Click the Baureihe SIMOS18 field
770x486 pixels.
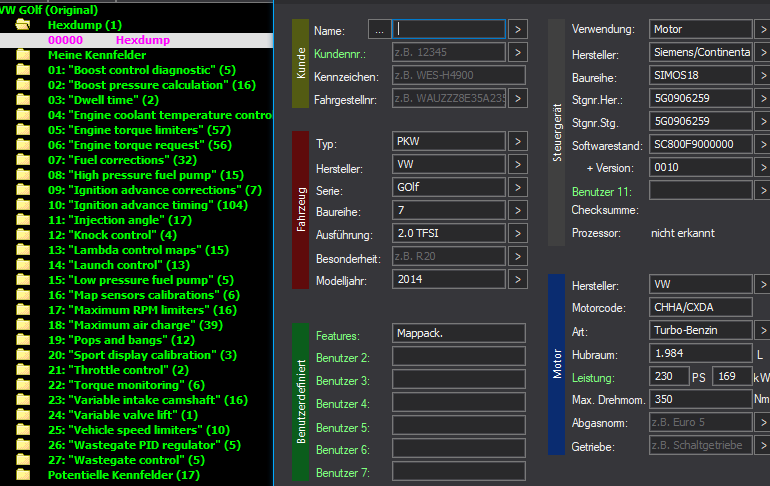tap(701, 75)
